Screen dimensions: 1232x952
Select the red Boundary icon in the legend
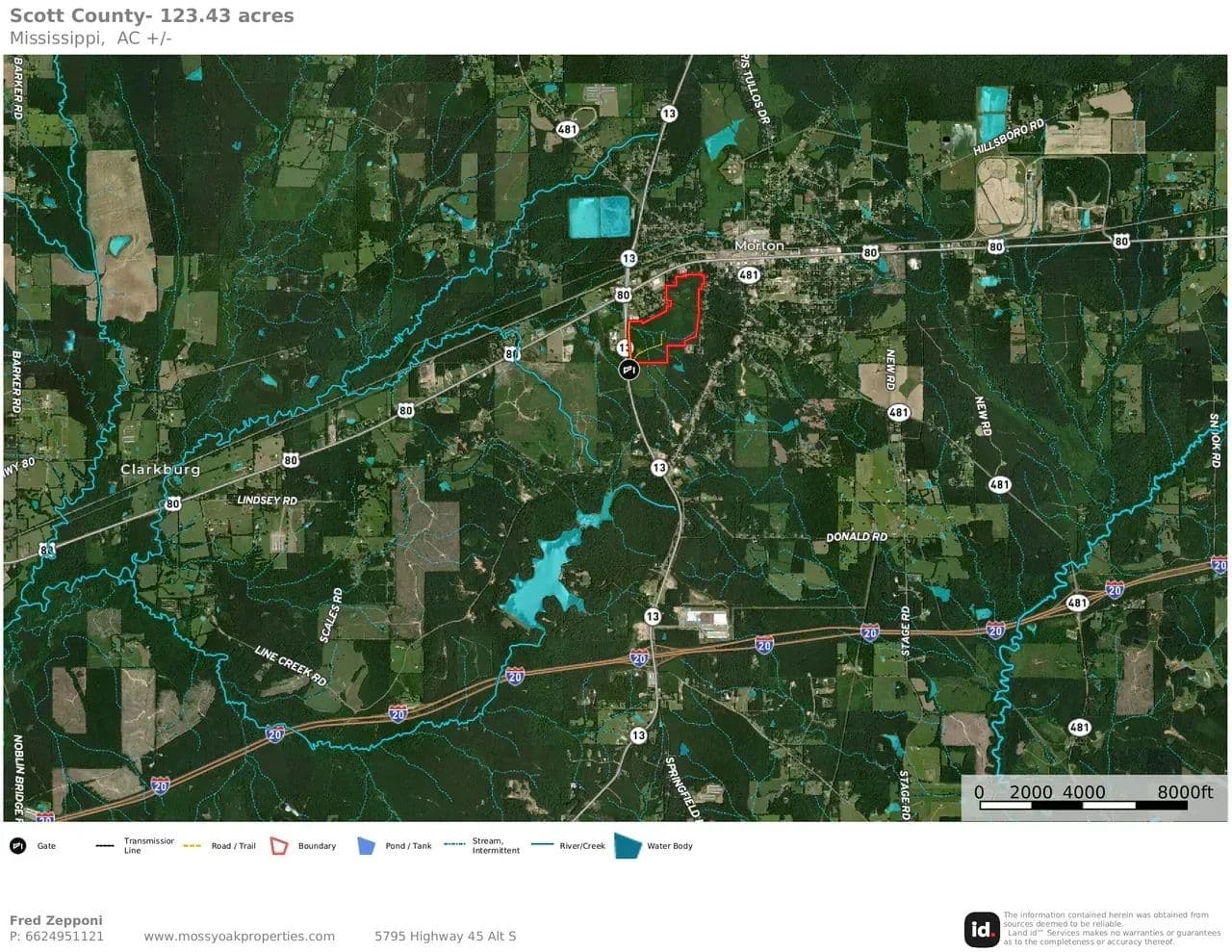click(x=279, y=846)
